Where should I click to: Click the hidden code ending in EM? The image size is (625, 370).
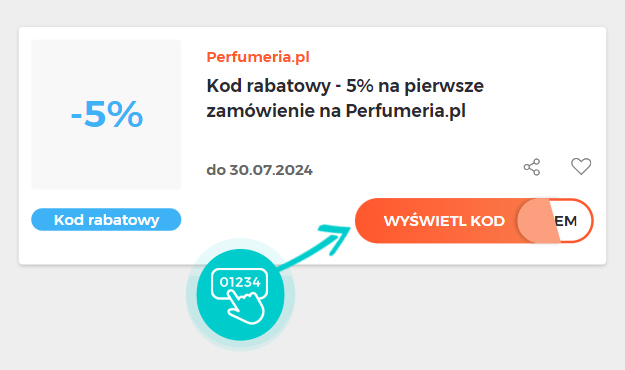pos(566,221)
